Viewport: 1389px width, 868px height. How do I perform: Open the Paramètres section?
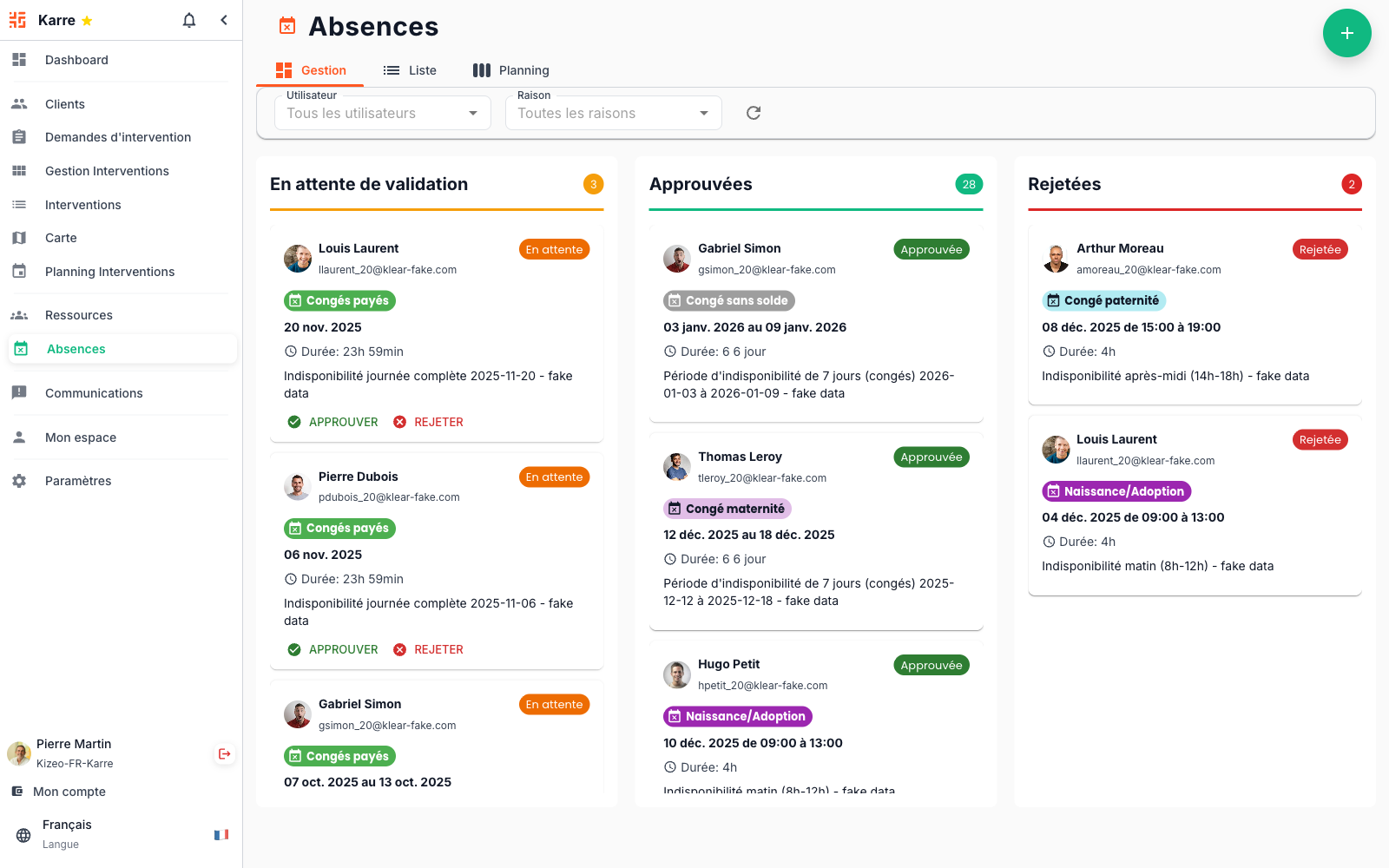(78, 480)
